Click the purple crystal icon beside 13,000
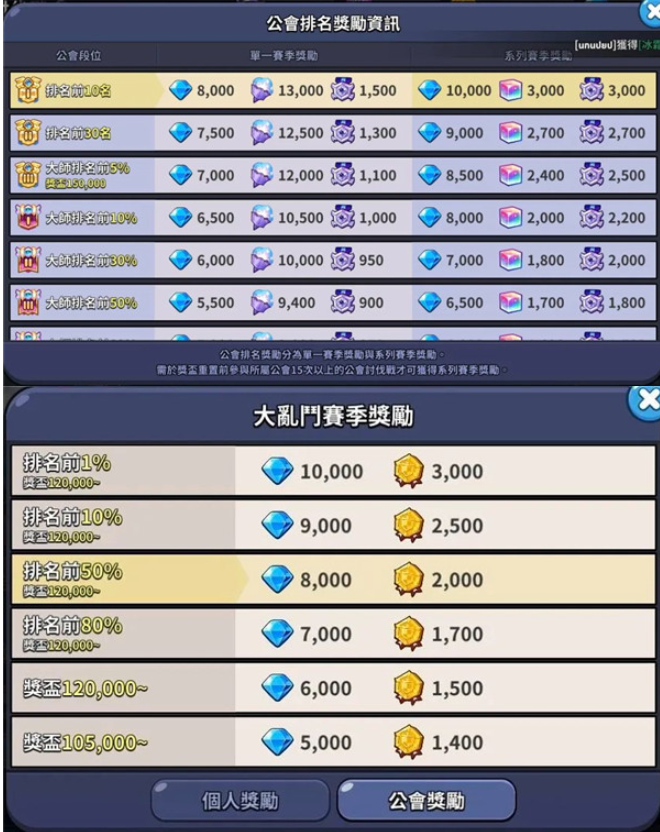 pos(262,90)
